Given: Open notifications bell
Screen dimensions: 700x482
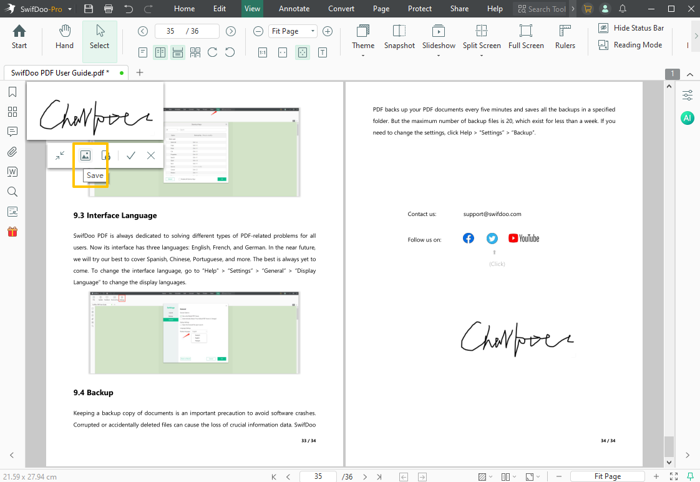Looking at the screenshot, I should [622, 8].
